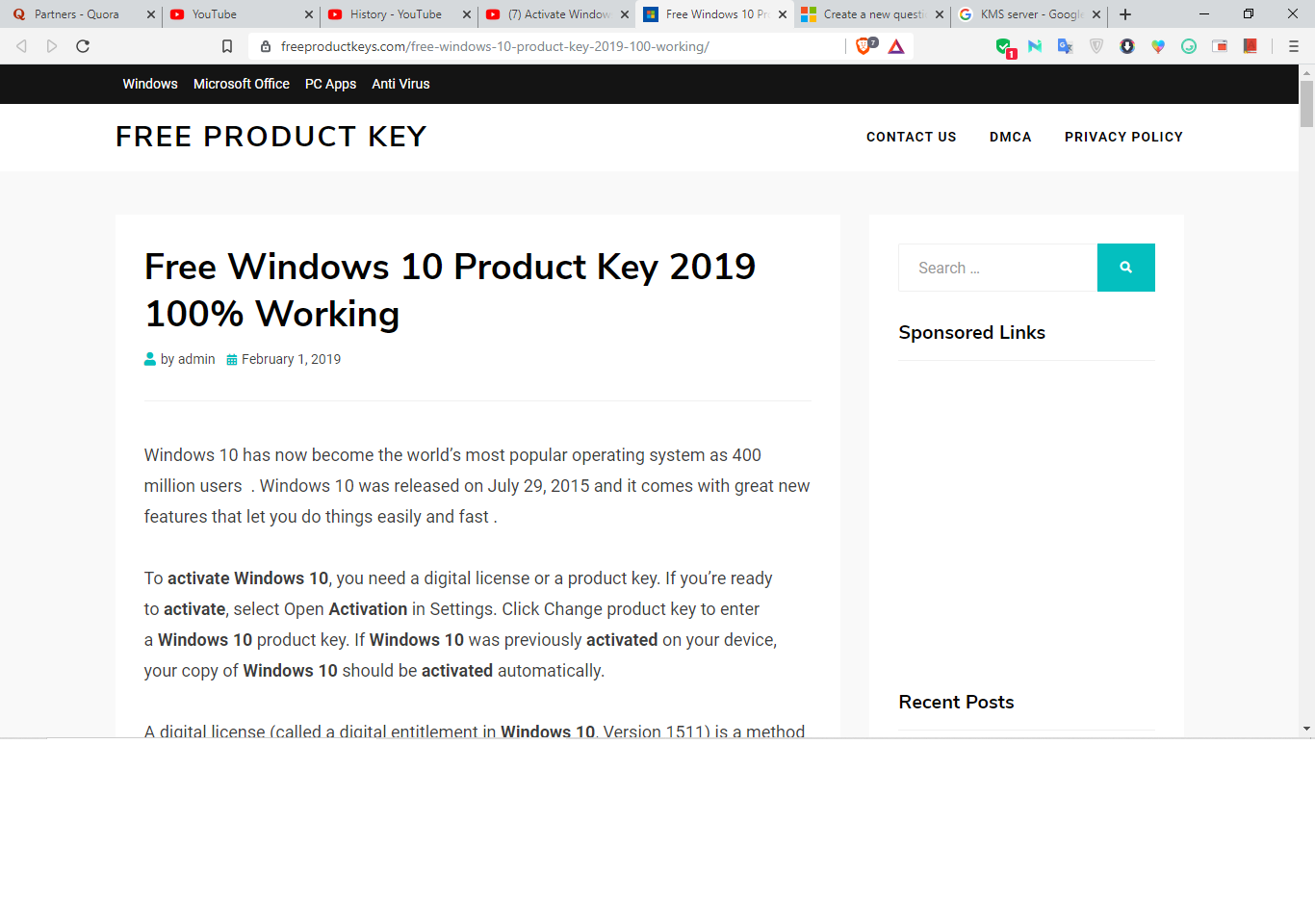Open a new browser tab
This screenshot has width=1315, height=924.
[1125, 14]
